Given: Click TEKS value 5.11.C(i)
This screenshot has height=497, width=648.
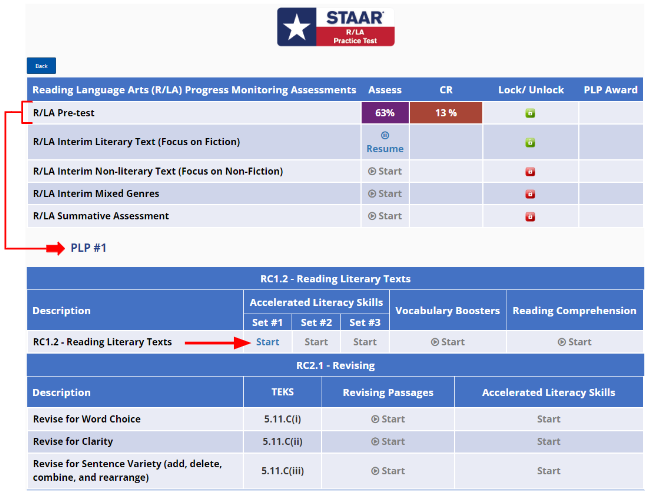Looking at the screenshot, I should click(283, 419).
